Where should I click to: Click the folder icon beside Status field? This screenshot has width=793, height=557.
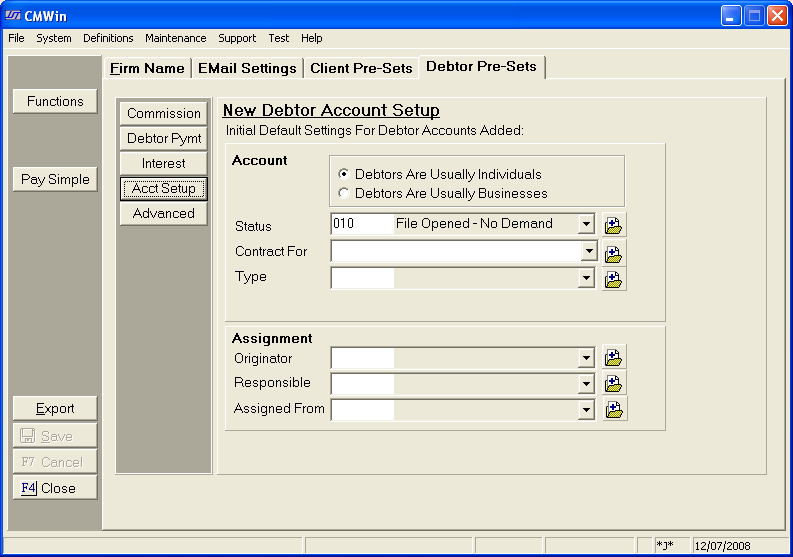[614, 225]
